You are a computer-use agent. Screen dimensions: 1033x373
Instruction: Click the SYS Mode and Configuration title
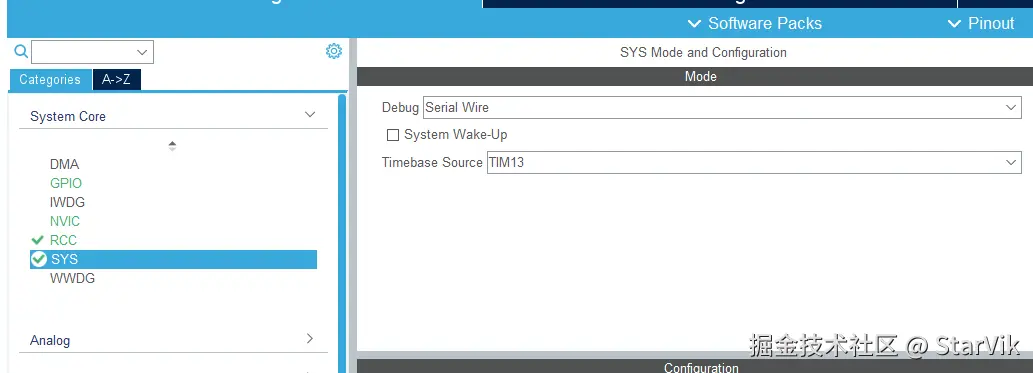point(703,53)
